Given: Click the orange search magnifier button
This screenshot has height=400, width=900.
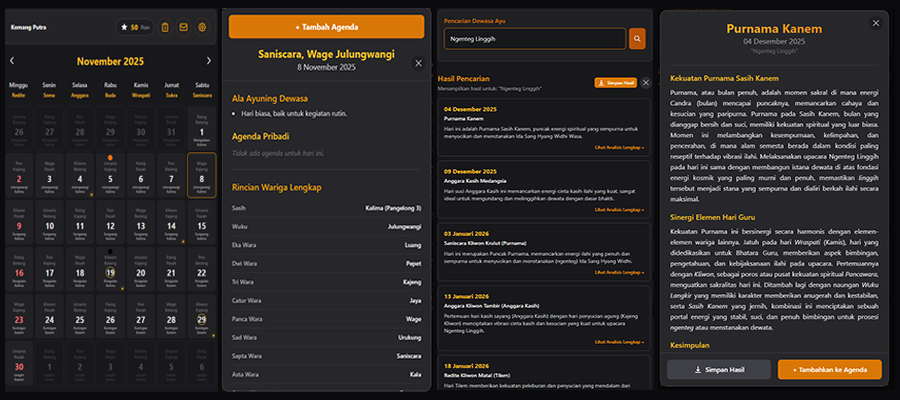Looking at the screenshot, I should pyautogui.click(x=637, y=39).
